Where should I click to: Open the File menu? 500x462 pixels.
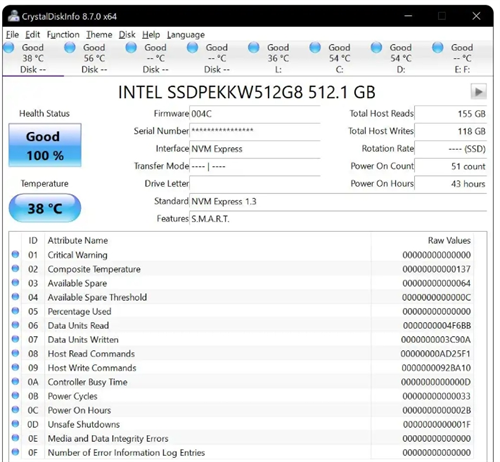click(x=12, y=35)
